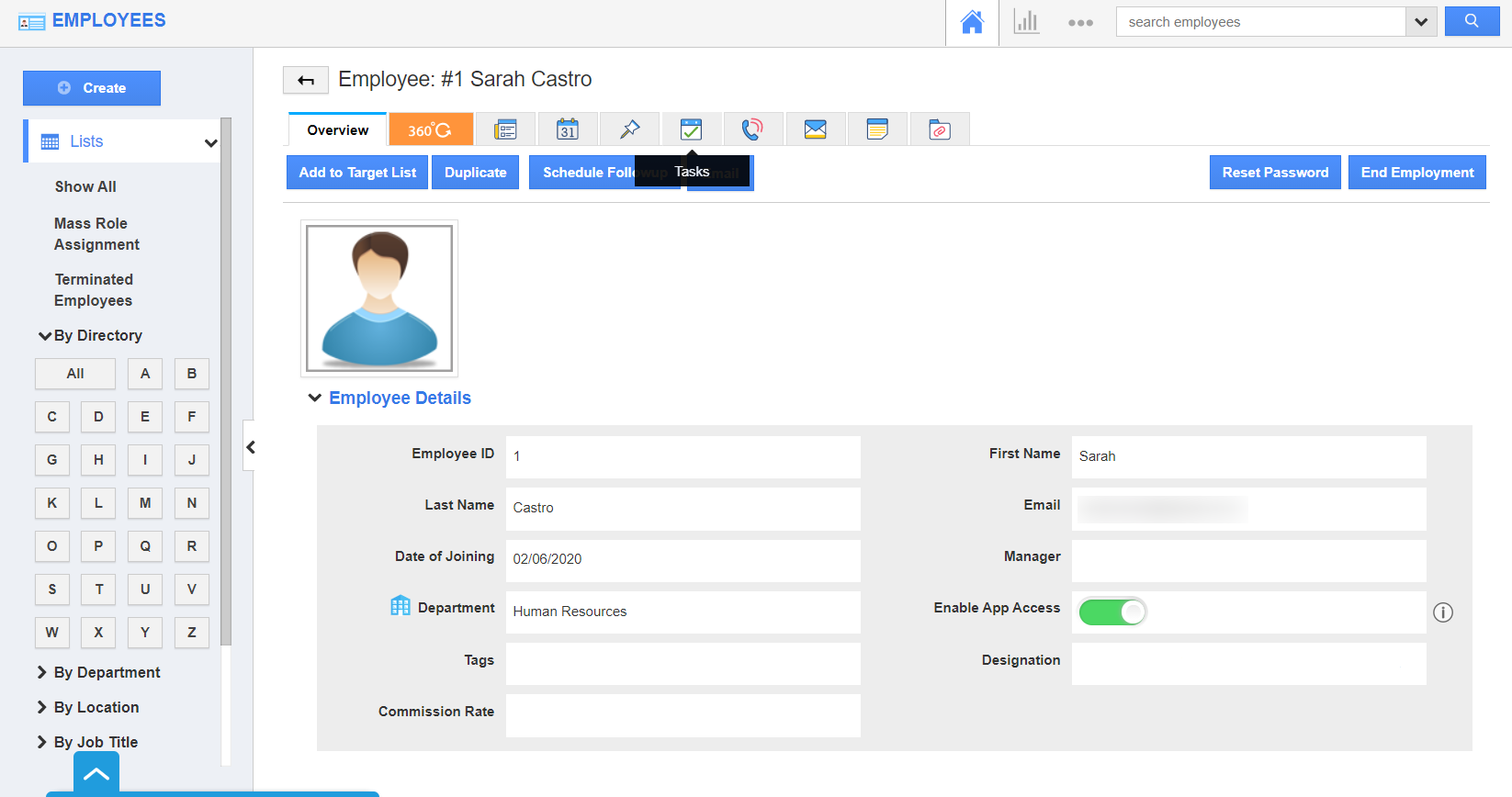This screenshot has height=797, width=1512.
Task: Click the Manager field
Action: (x=1248, y=560)
